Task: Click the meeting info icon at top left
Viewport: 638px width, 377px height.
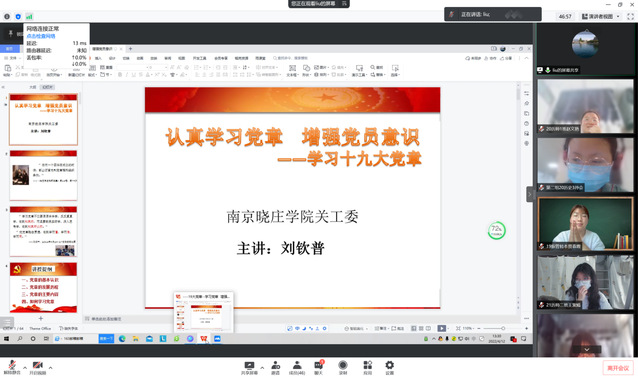Action: point(7,17)
